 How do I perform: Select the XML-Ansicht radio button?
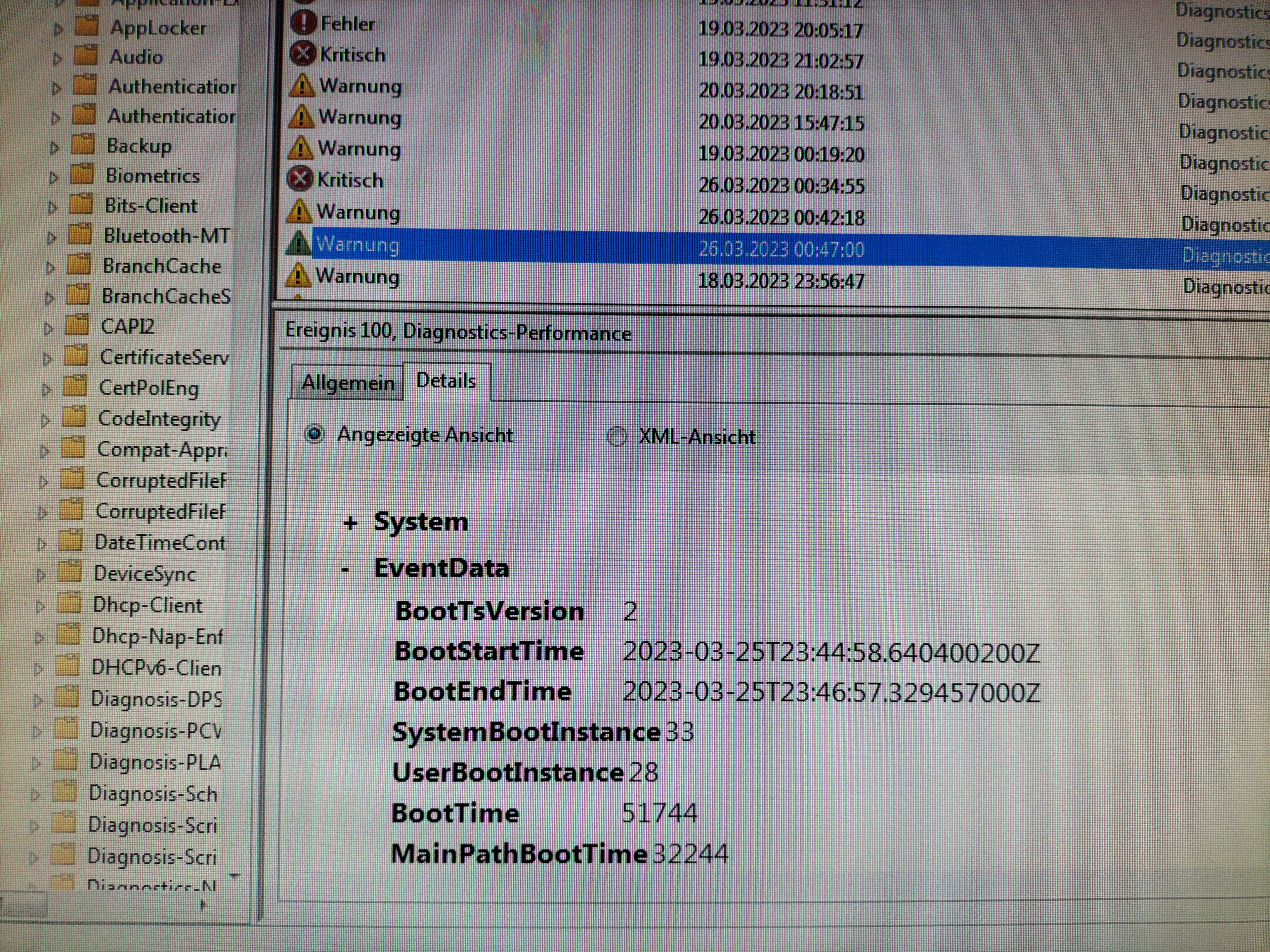coord(616,437)
